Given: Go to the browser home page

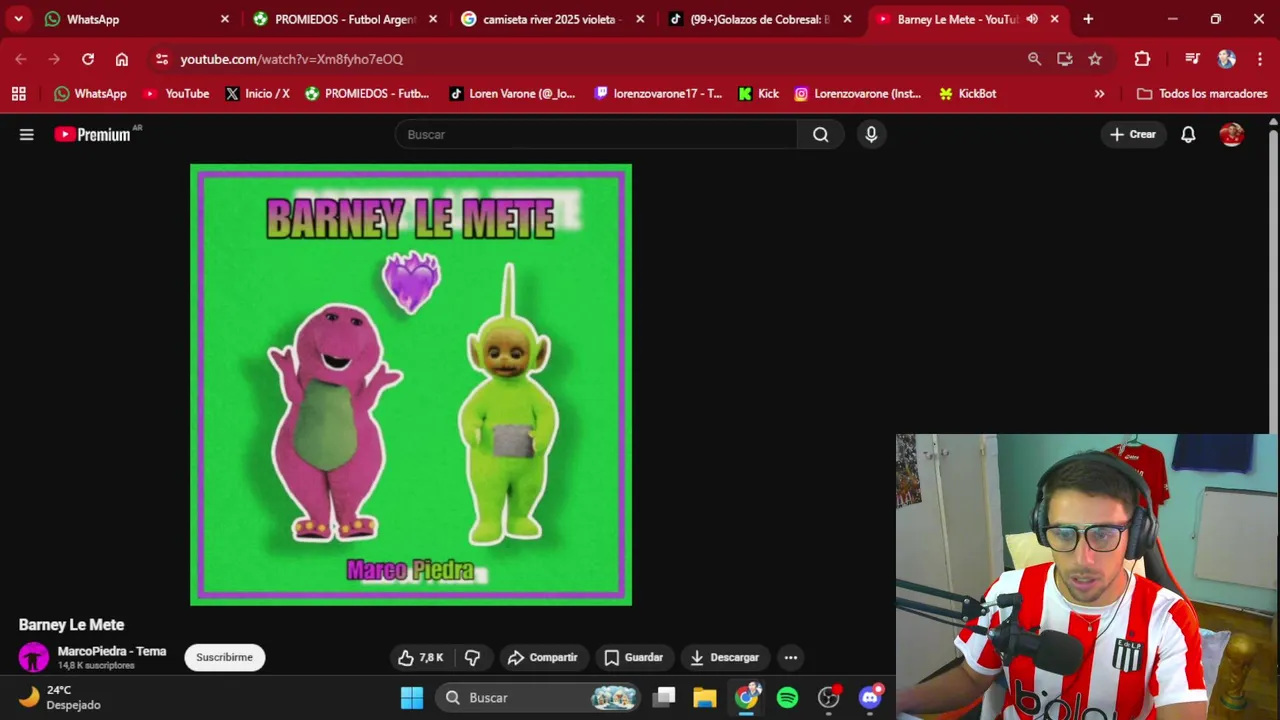Looking at the screenshot, I should (122, 59).
